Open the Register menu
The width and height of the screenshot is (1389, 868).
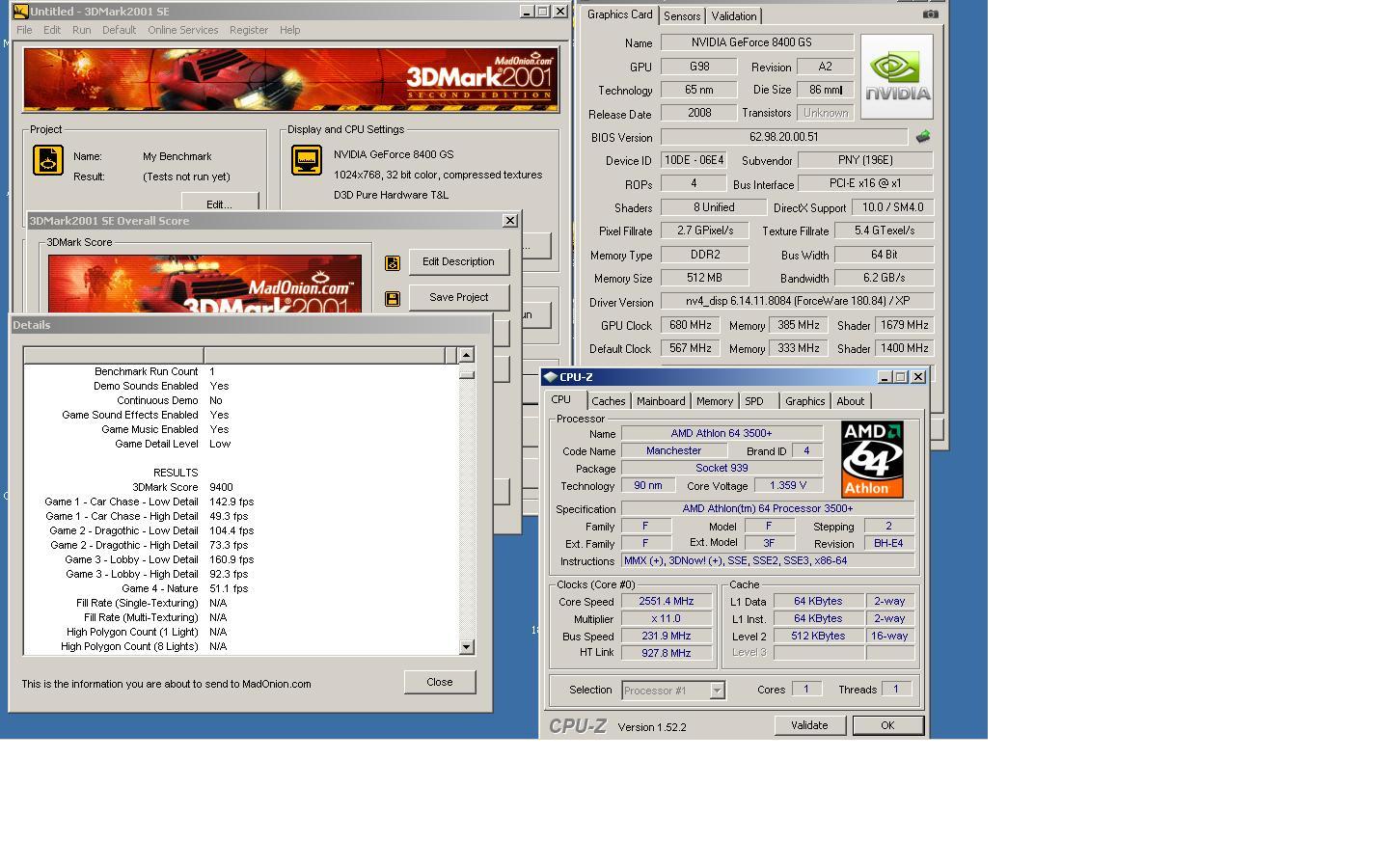pyautogui.click(x=249, y=30)
